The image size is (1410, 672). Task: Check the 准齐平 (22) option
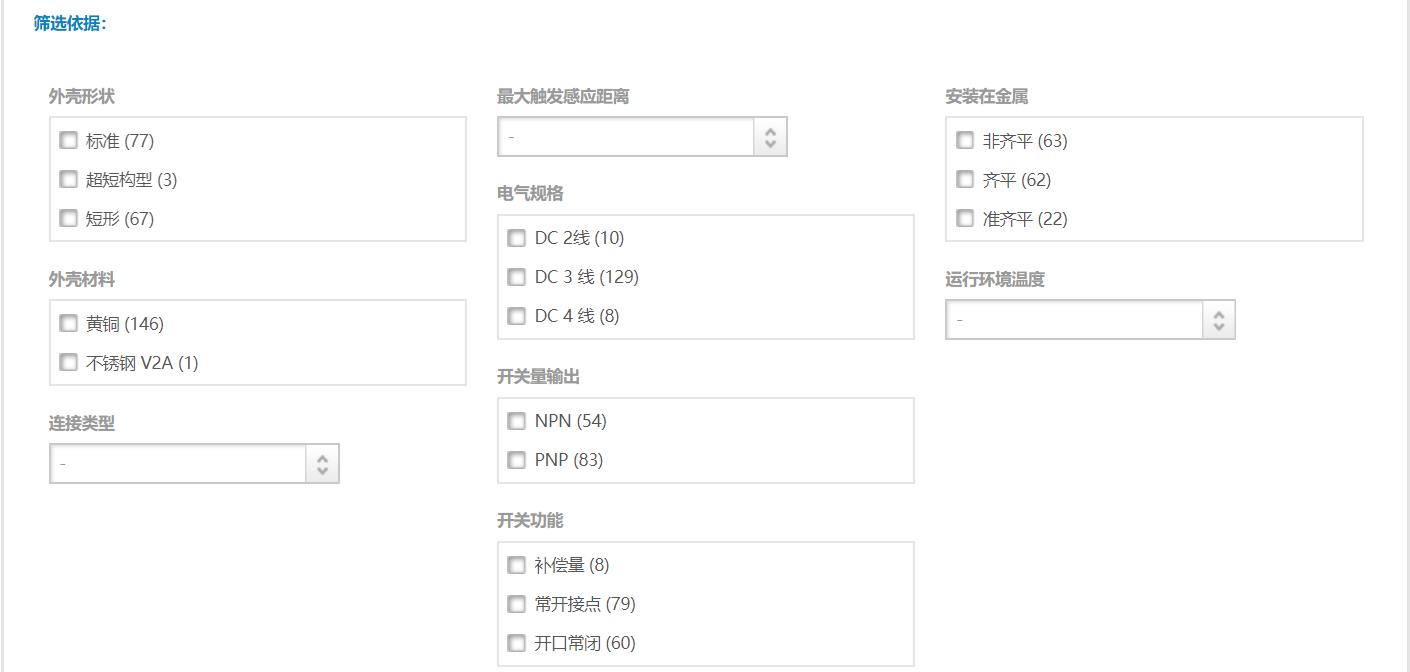[964, 218]
